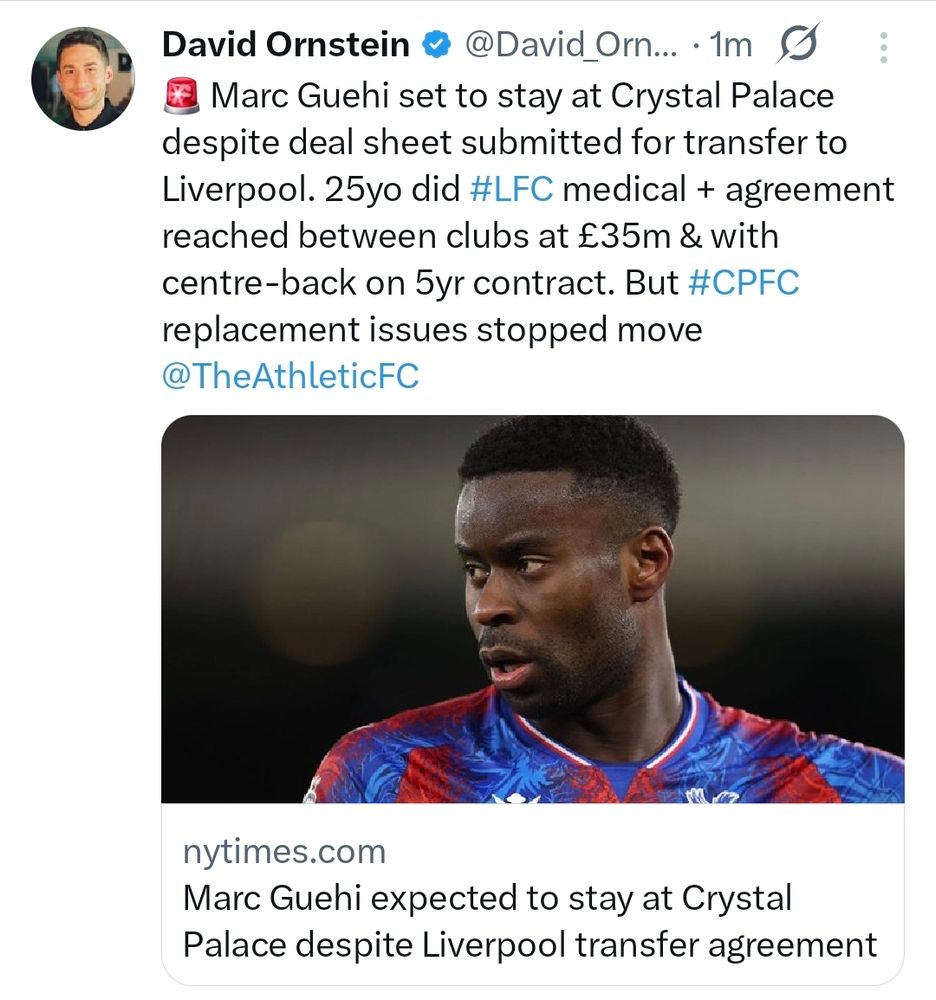Click the Crystal Palace jersey in photo
Viewport: 936px width, 1000px height.
[x=604, y=751]
